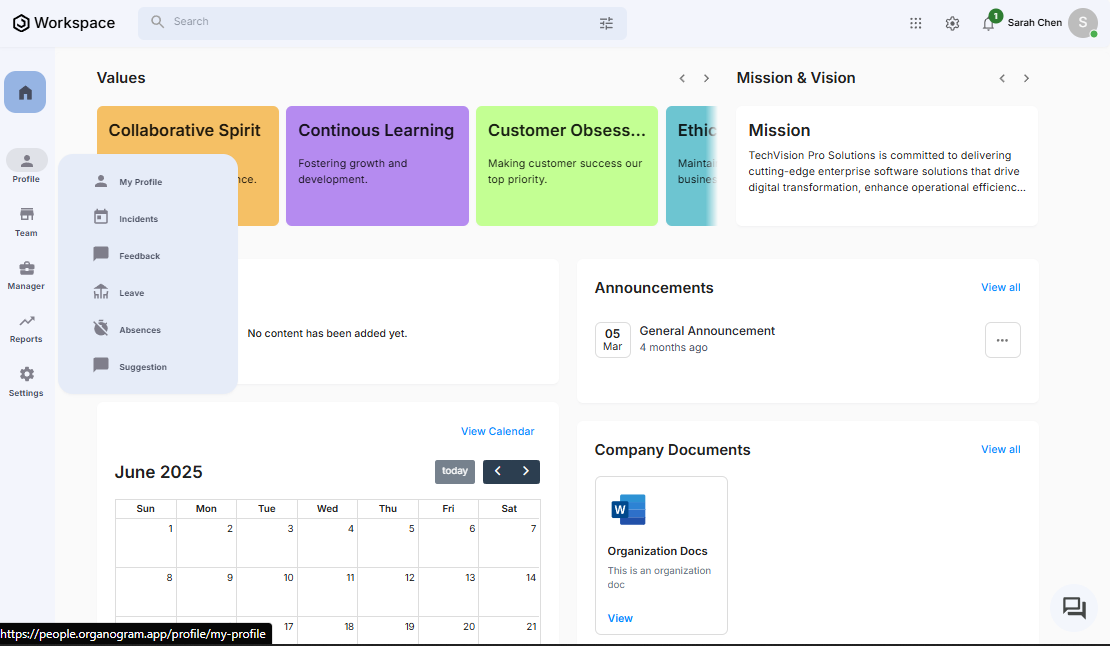Select Incidents from profile menu

(x=138, y=219)
